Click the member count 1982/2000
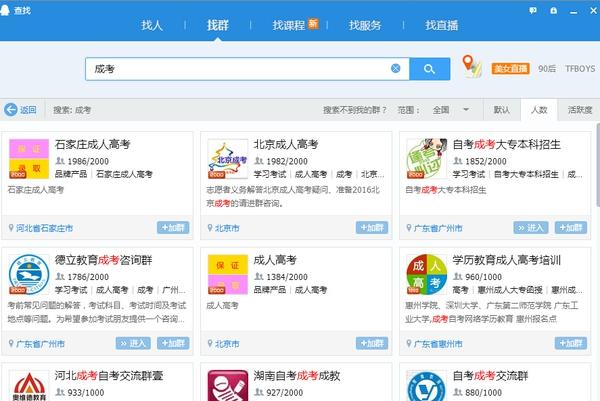Viewport: 600px width, 401px height. tap(287, 161)
